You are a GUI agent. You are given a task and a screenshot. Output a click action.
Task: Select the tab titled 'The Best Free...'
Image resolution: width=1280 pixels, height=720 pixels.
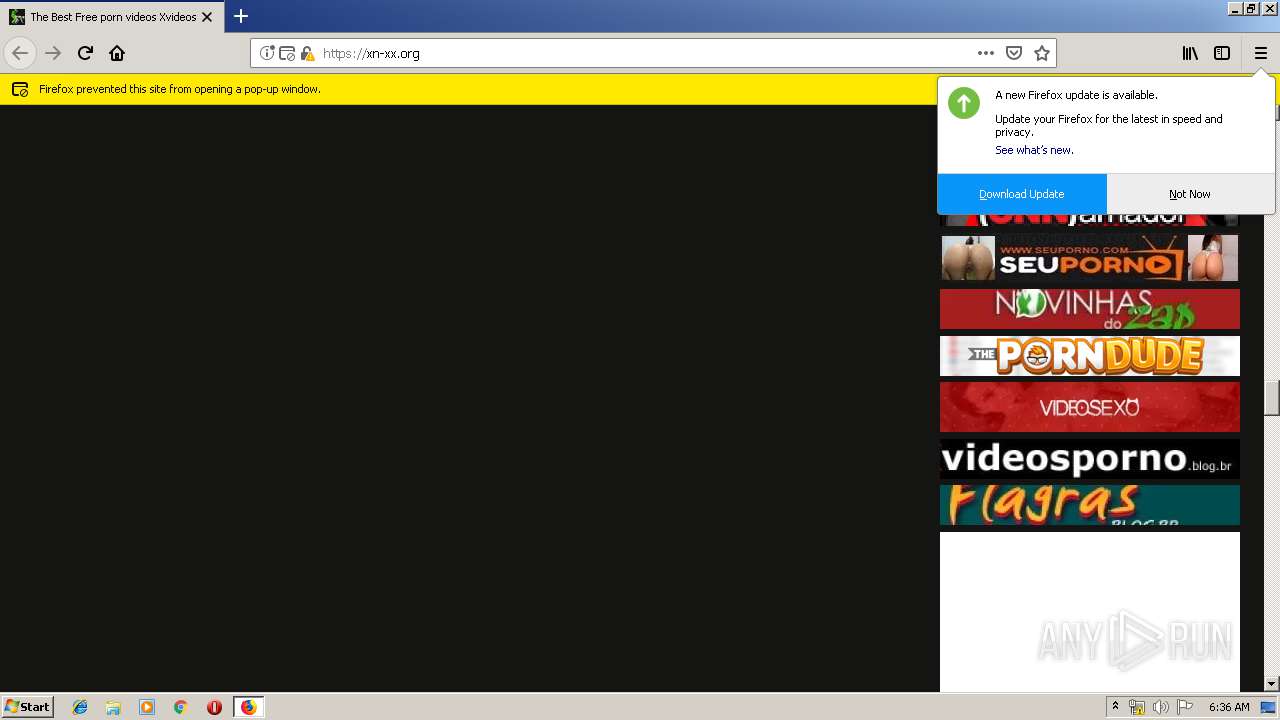112,17
